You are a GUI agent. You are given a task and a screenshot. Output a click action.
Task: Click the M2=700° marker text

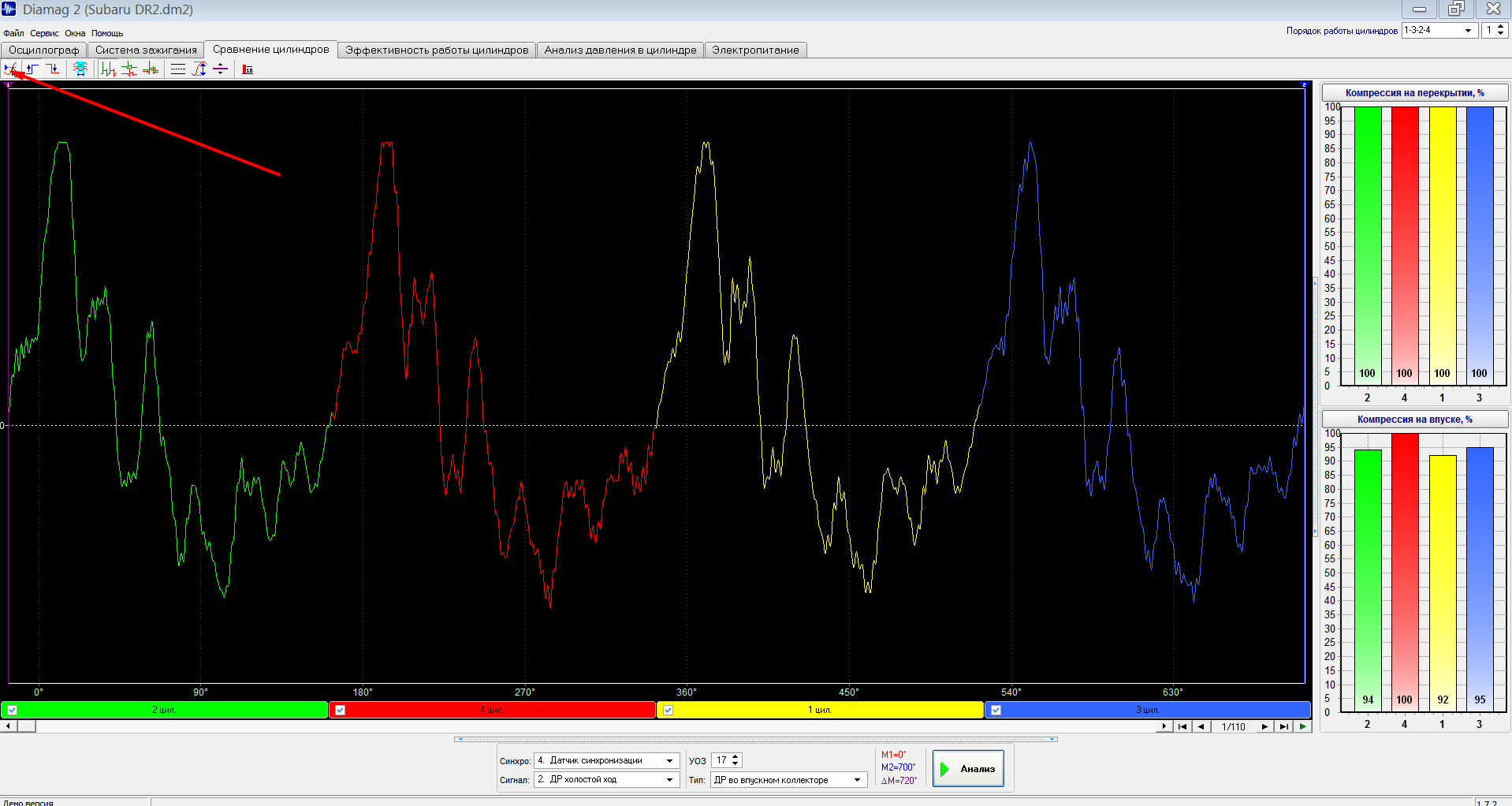point(898,767)
